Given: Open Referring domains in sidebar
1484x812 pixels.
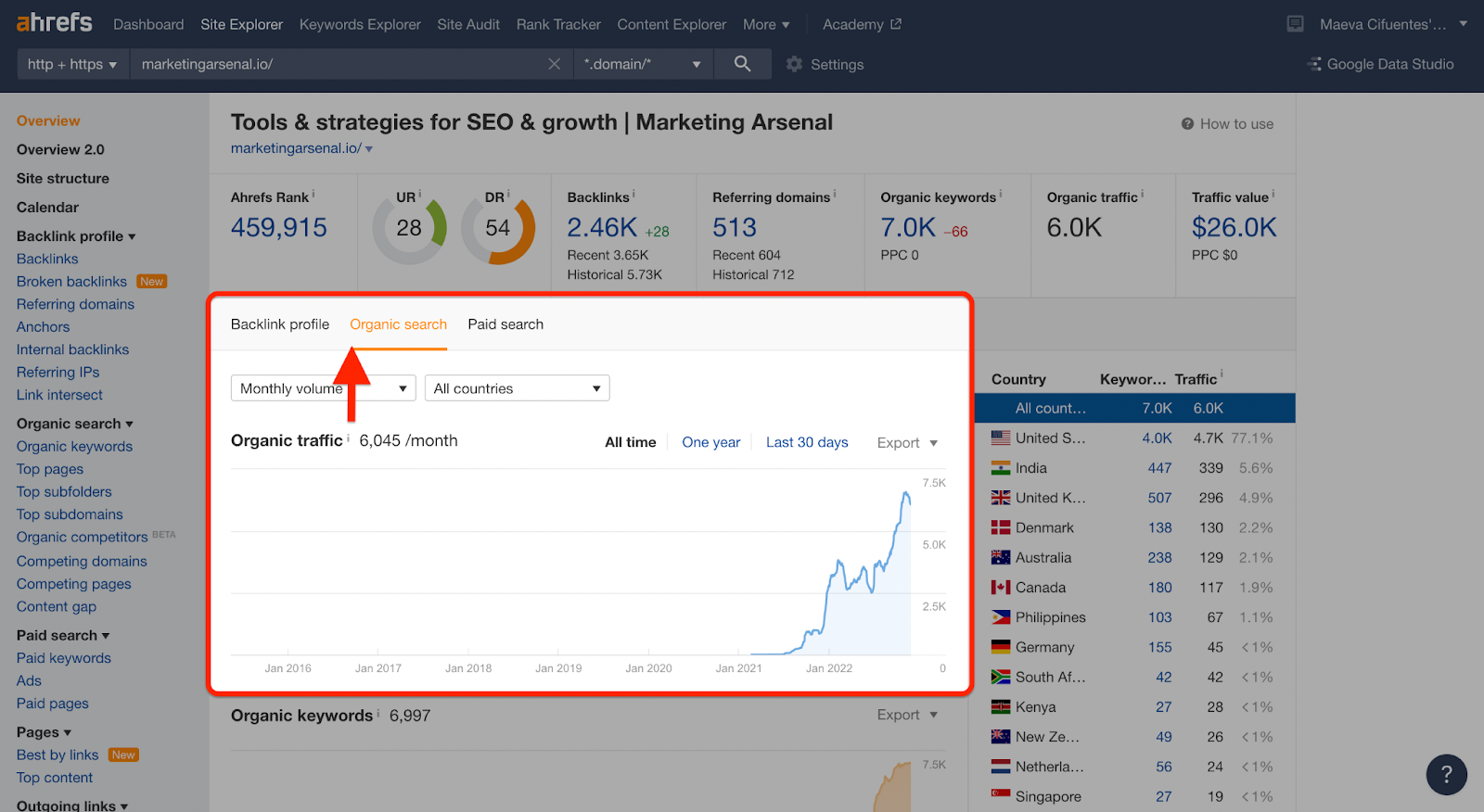Looking at the screenshot, I should [75, 304].
